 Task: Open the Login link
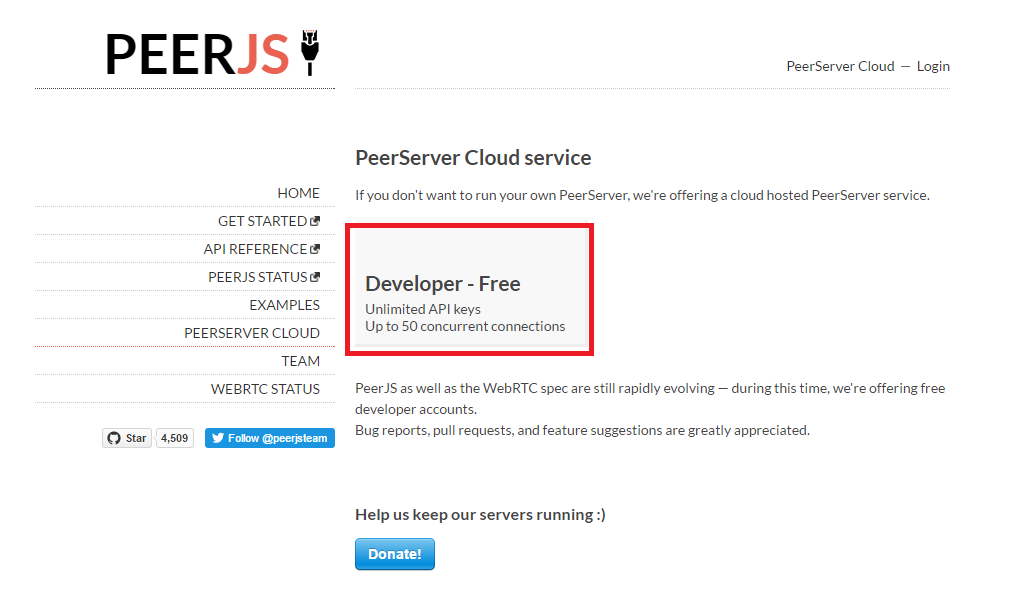(933, 65)
